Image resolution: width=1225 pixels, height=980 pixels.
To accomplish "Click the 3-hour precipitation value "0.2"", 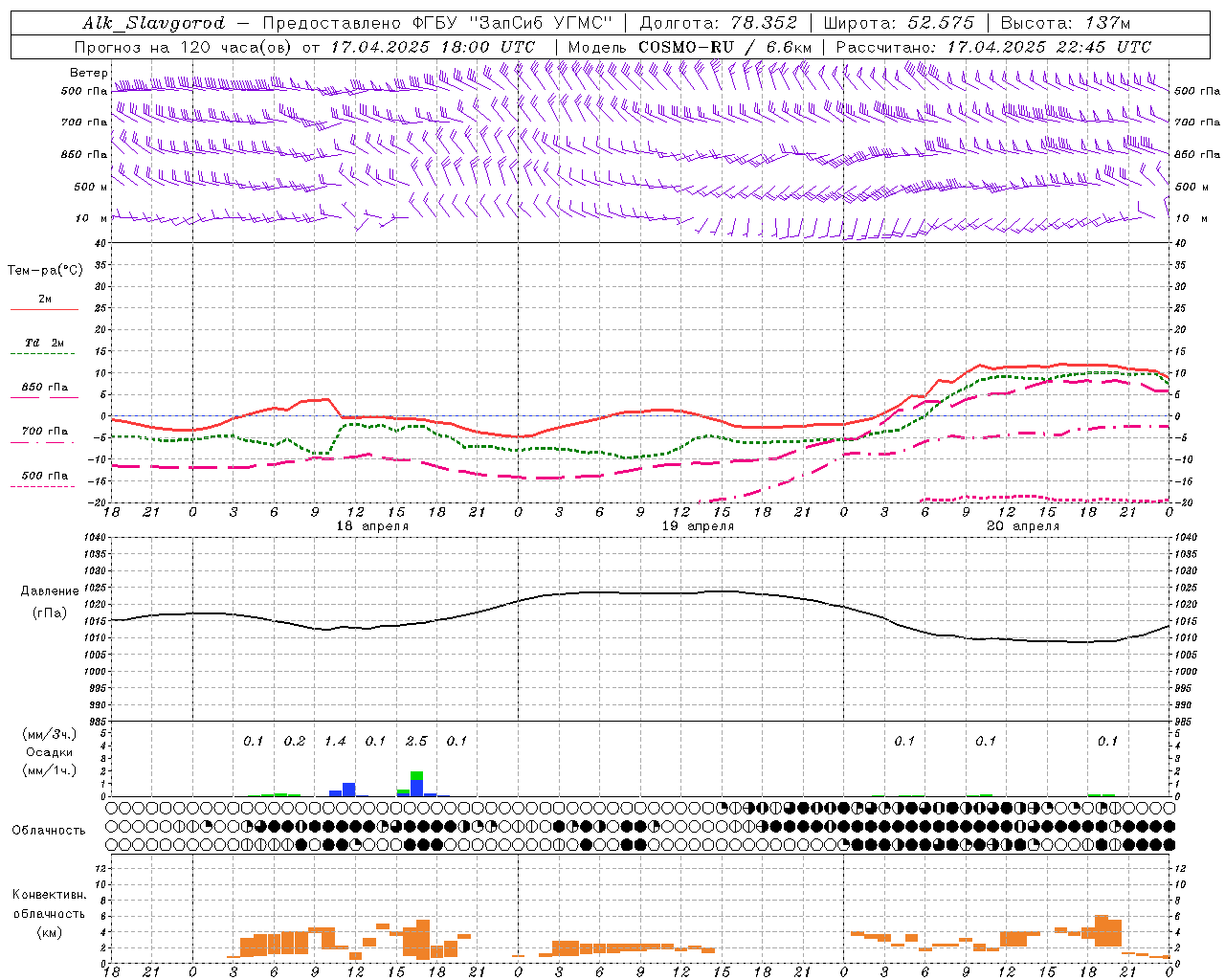I will [295, 741].
